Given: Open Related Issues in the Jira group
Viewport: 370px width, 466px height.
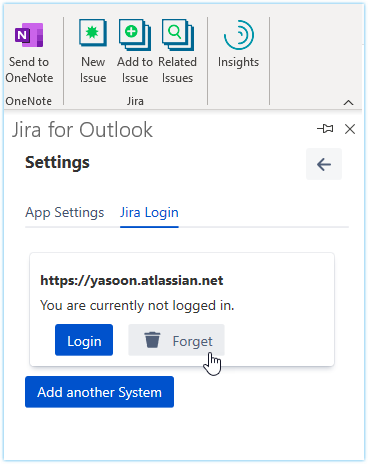Looking at the screenshot, I should (x=177, y=52).
